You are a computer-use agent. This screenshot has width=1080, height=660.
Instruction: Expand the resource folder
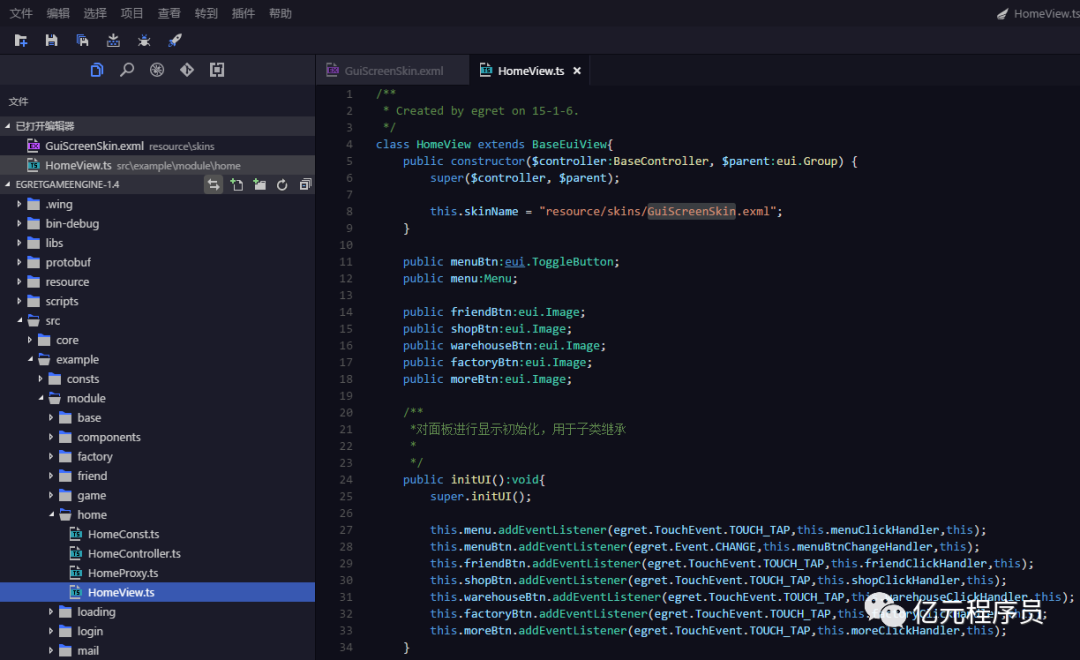pyautogui.click(x=19, y=282)
